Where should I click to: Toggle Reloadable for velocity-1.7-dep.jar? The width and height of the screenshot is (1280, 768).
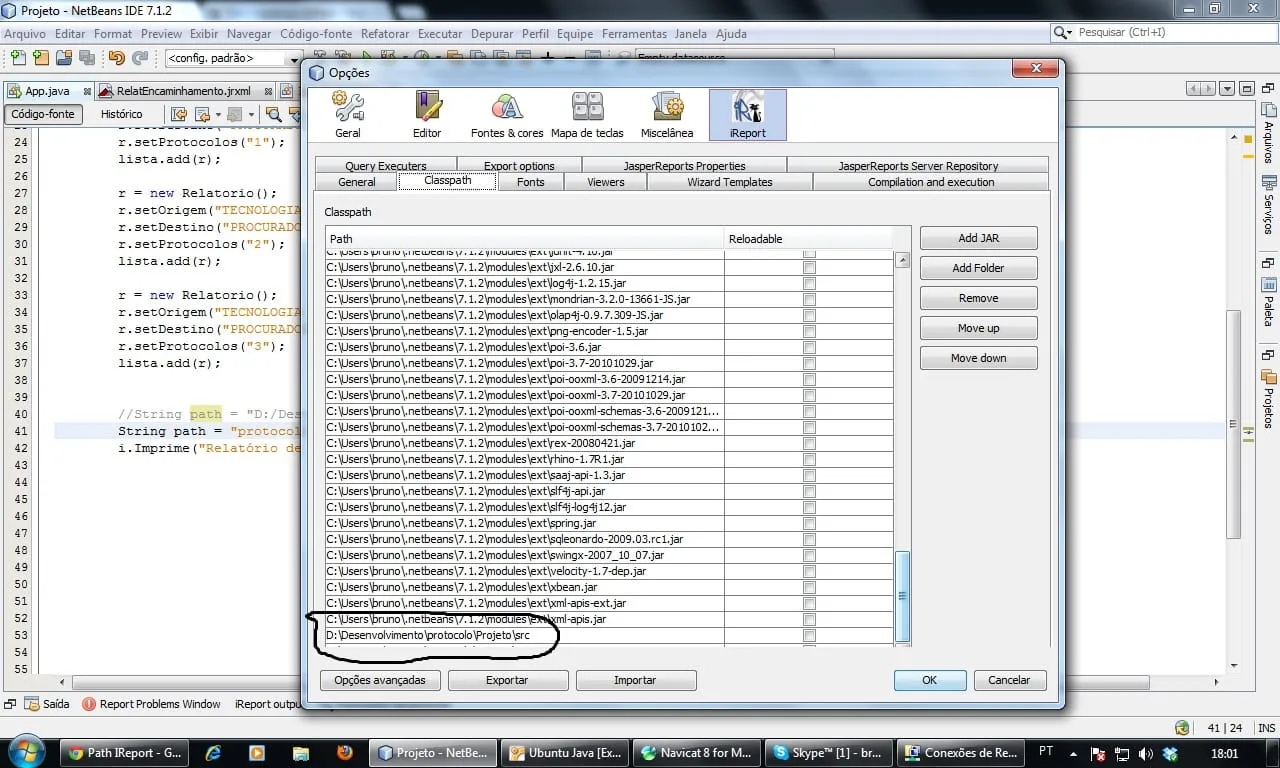809,571
